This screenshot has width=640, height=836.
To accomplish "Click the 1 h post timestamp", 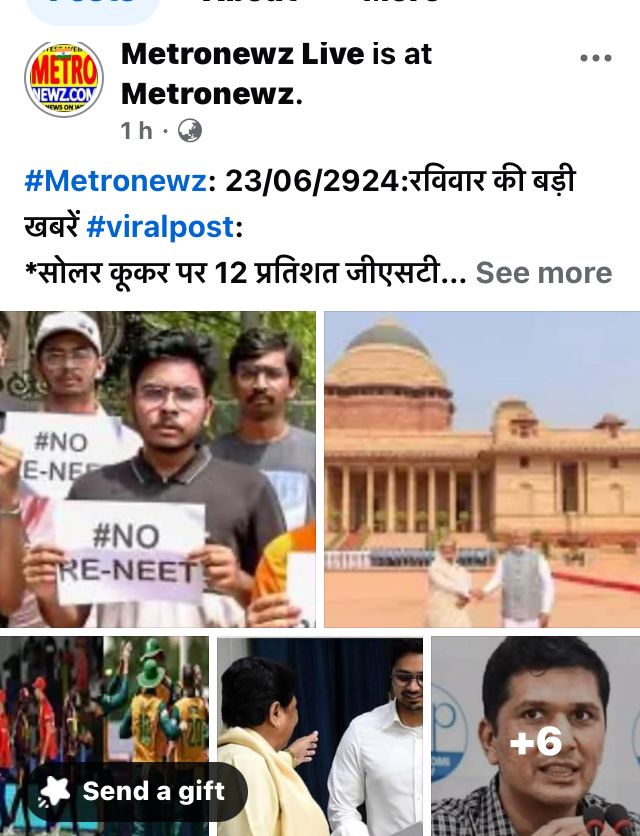I will (136, 131).
